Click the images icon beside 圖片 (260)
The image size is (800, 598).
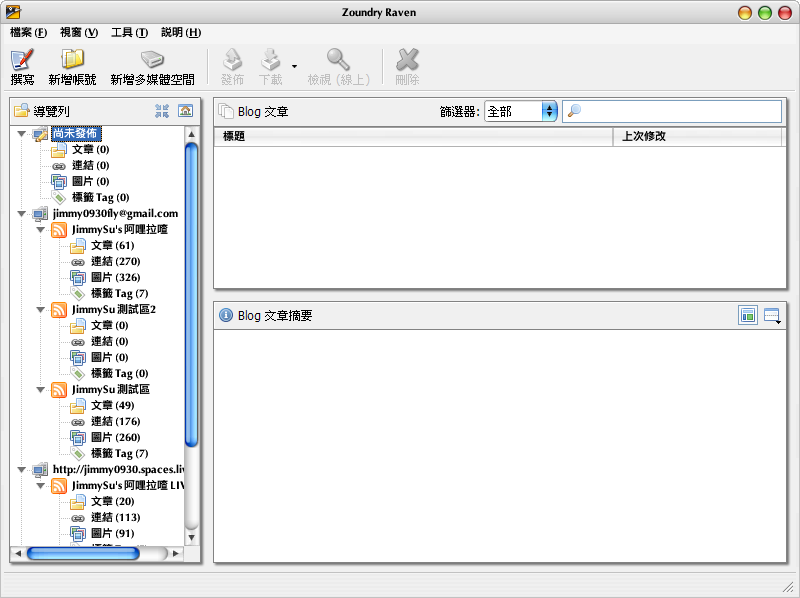78,438
